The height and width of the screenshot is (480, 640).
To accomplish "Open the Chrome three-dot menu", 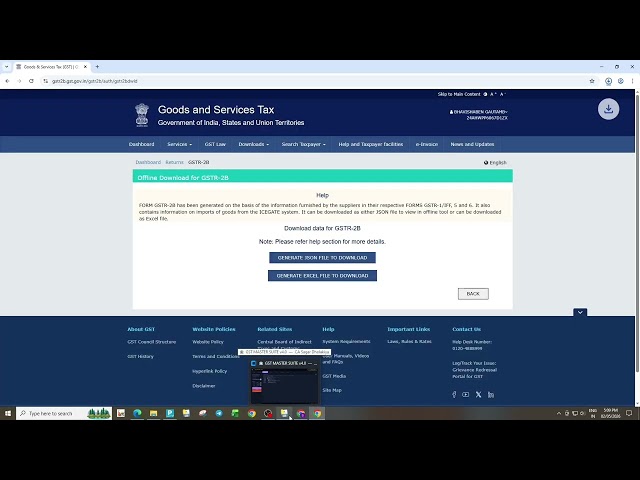I will coord(632,81).
